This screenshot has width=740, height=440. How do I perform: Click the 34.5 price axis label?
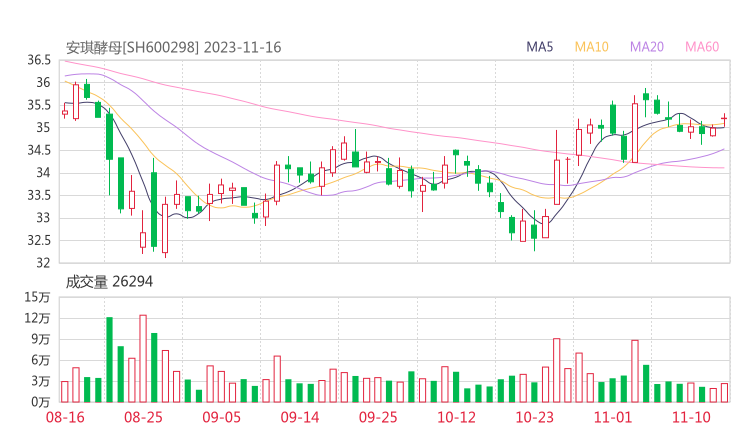coord(39,150)
